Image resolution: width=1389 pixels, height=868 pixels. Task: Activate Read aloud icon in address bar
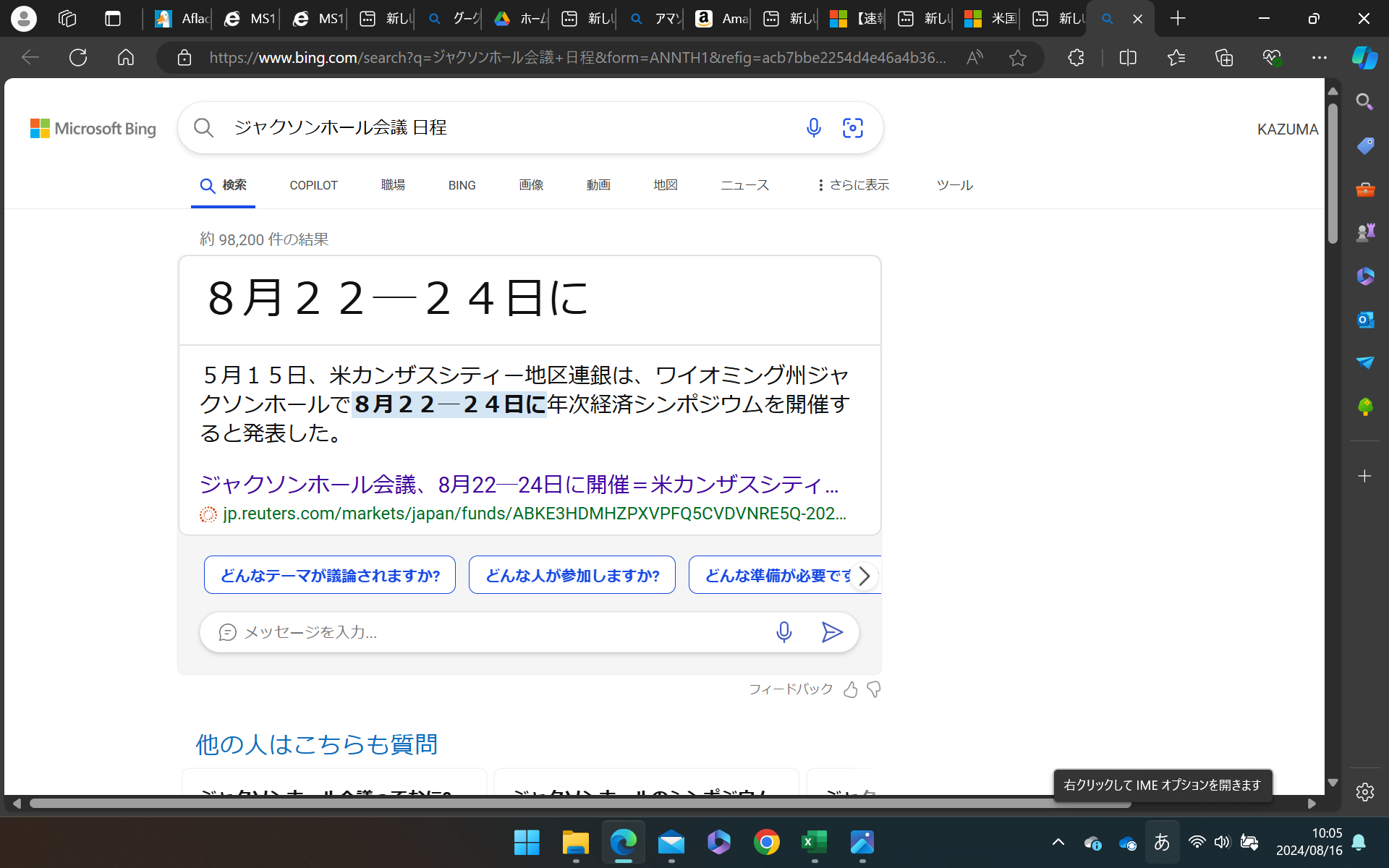(x=974, y=57)
